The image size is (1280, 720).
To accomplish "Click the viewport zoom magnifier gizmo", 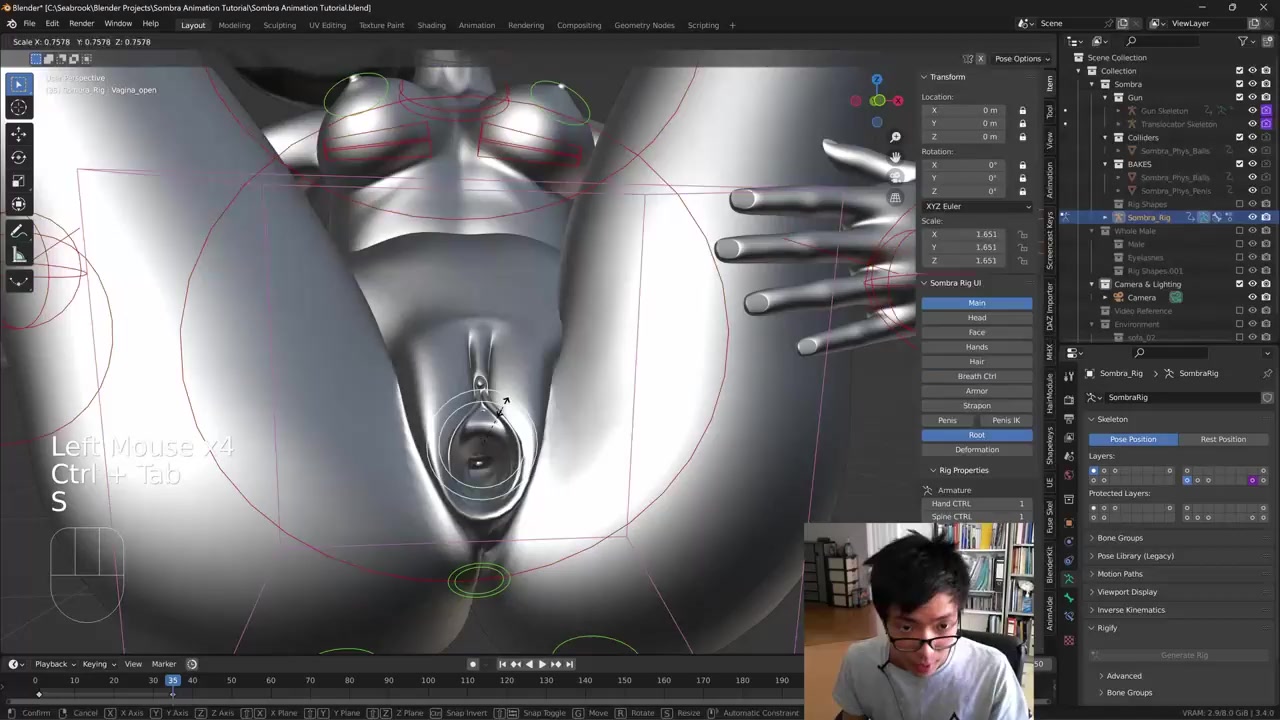I will point(895,137).
